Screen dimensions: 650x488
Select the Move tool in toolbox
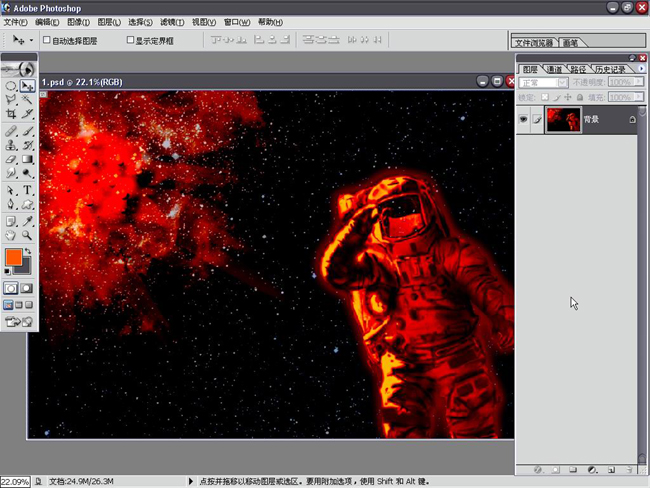[x=27, y=86]
